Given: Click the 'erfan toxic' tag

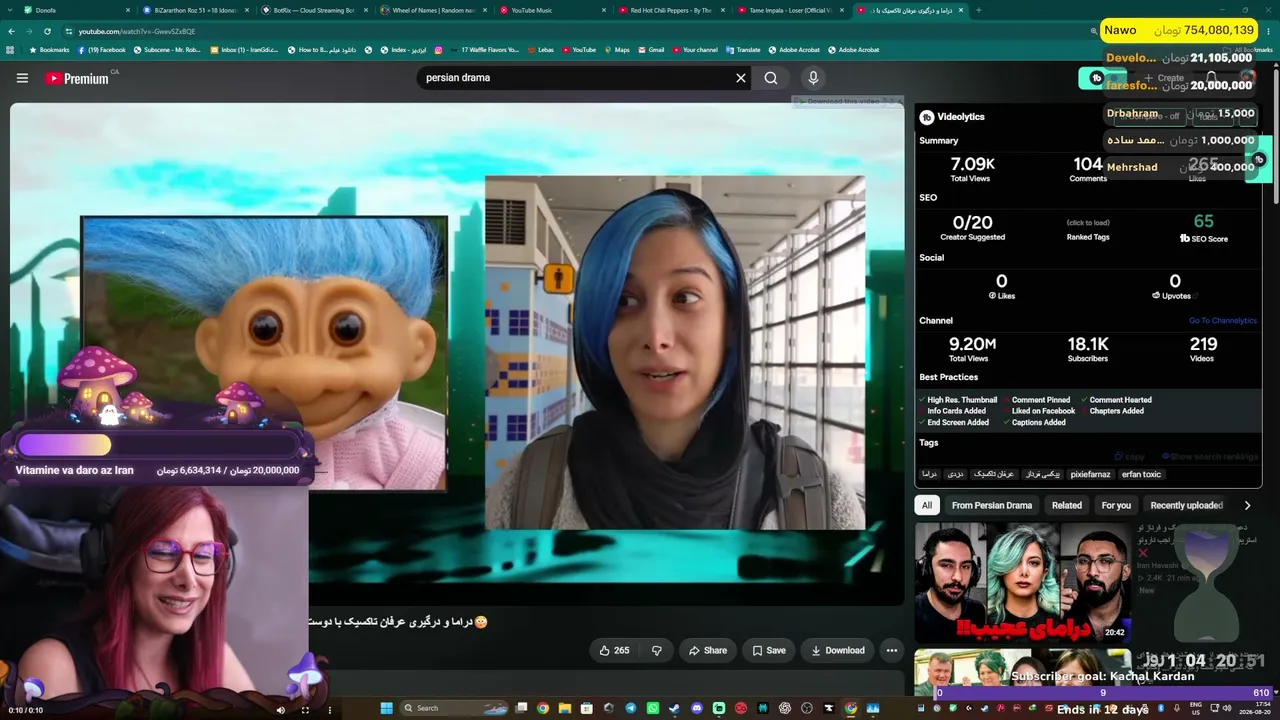Looking at the screenshot, I should pyautogui.click(x=1141, y=475).
